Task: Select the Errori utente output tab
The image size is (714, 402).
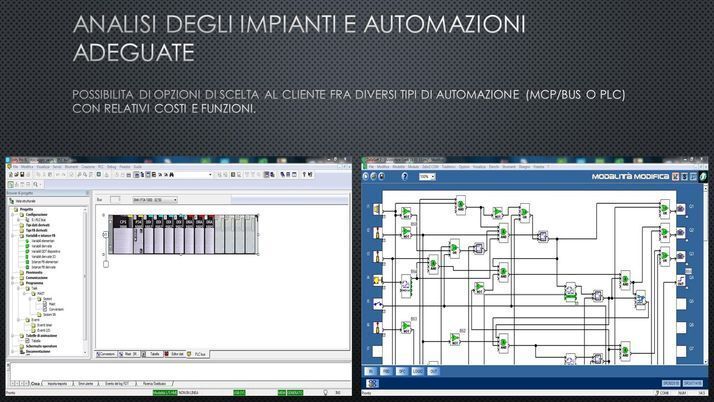Action: point(86,384)
